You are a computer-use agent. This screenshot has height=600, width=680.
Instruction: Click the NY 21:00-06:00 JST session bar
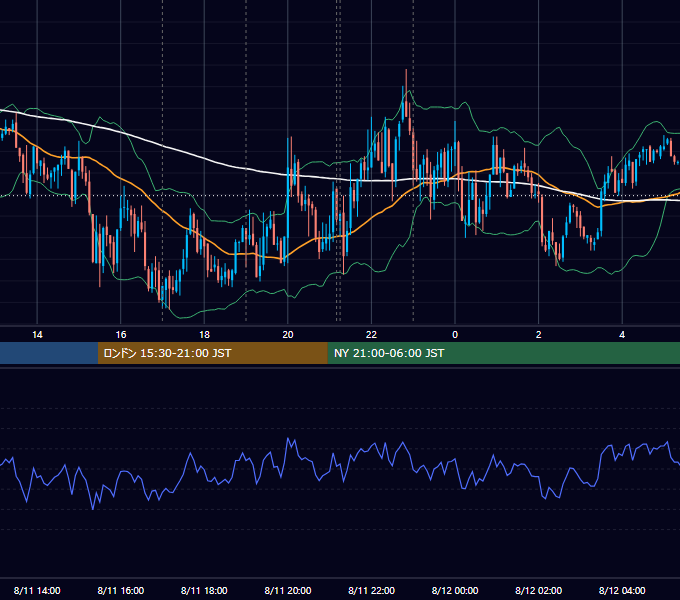tap(503, 353)
